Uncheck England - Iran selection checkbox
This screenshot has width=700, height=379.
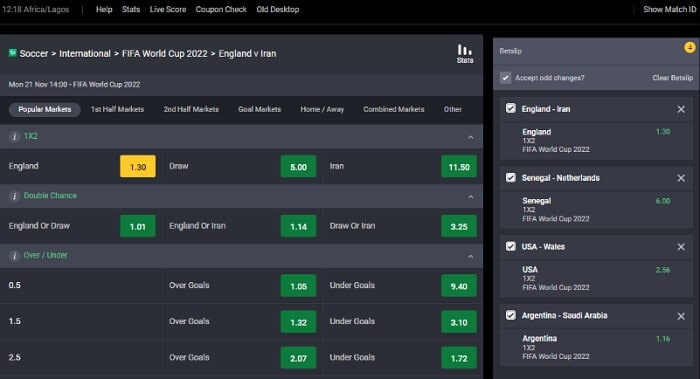click(511, 108)
